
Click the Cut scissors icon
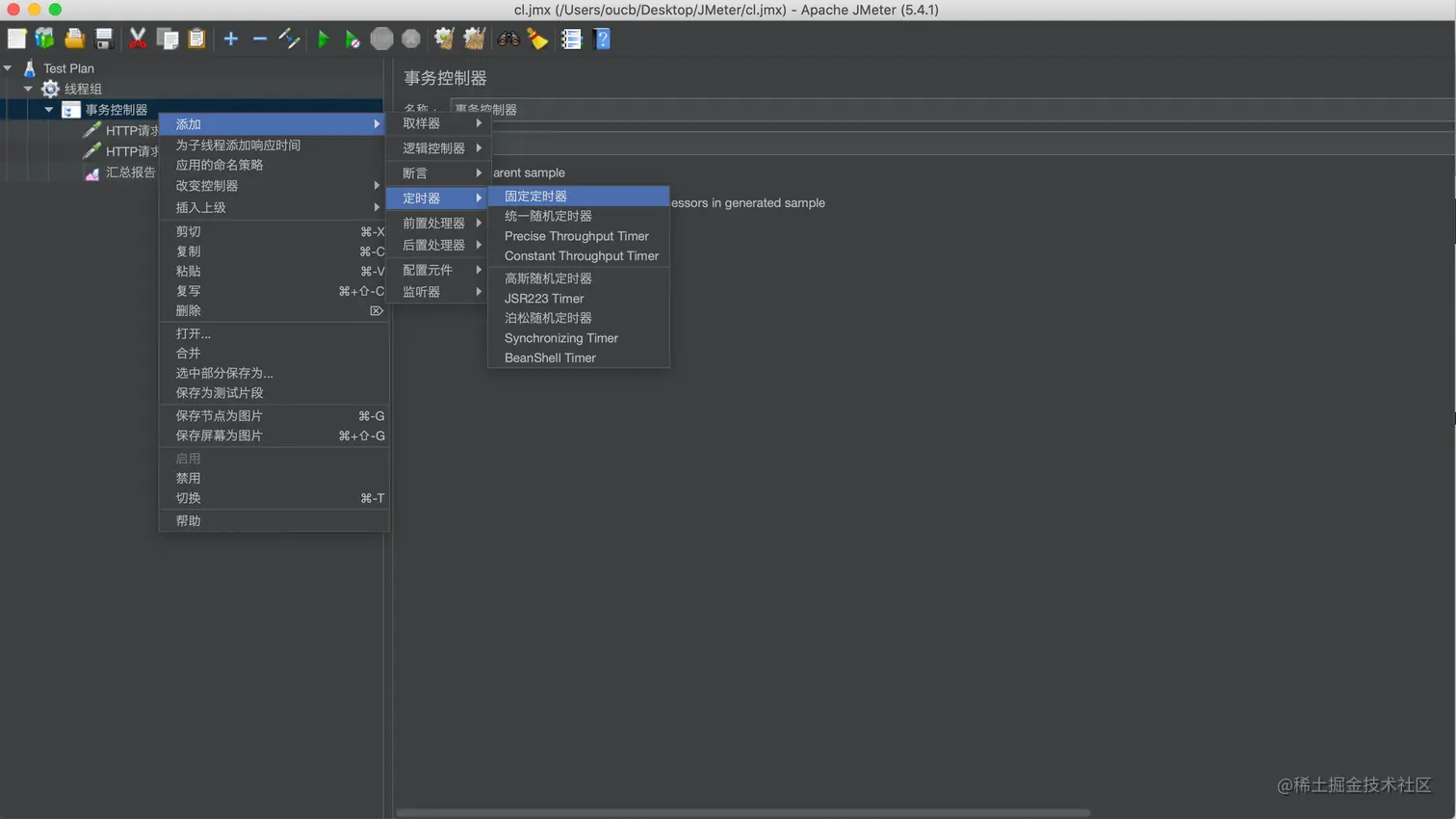[138, 39]
